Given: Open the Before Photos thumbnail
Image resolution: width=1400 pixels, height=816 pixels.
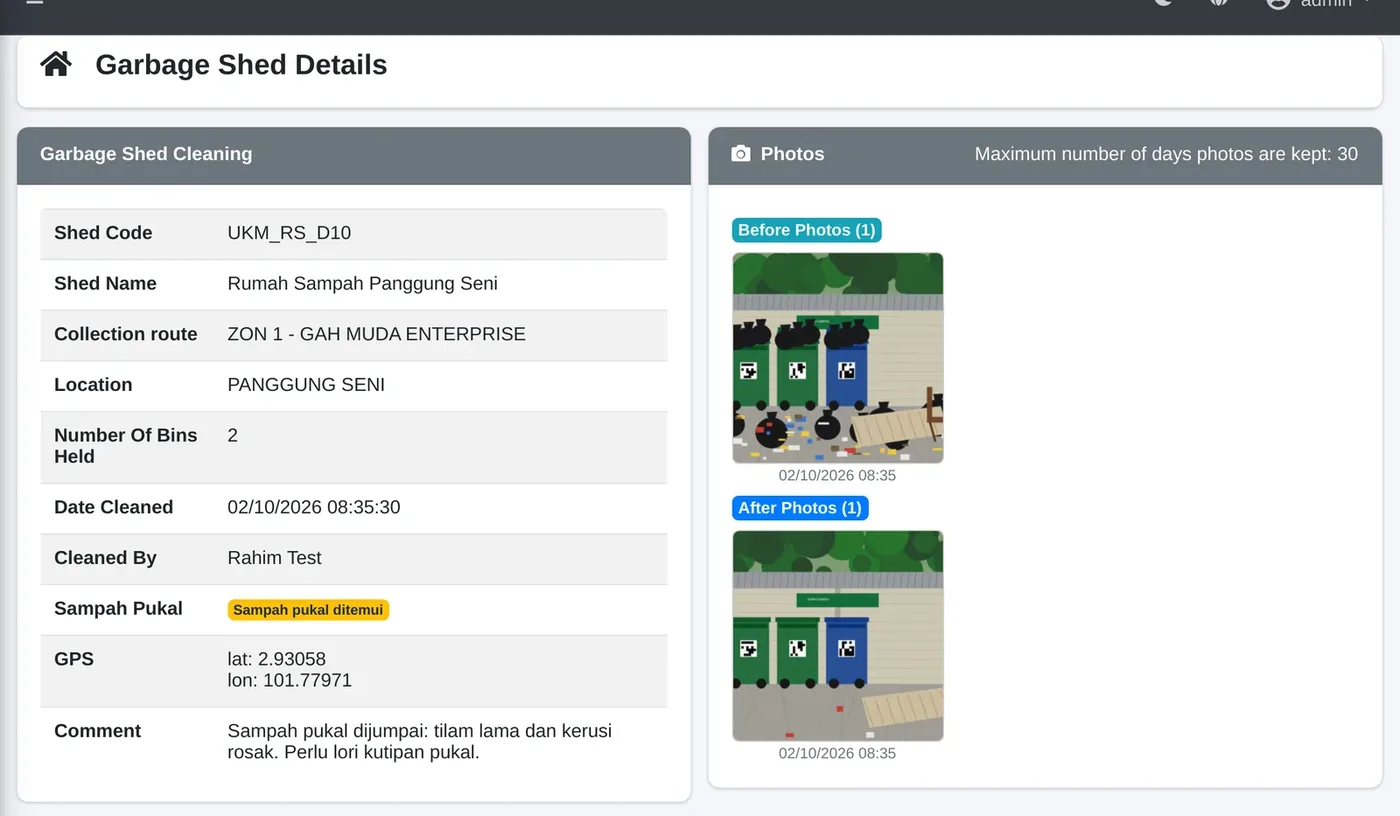Looking at the screenshot, I should (838, 358).
